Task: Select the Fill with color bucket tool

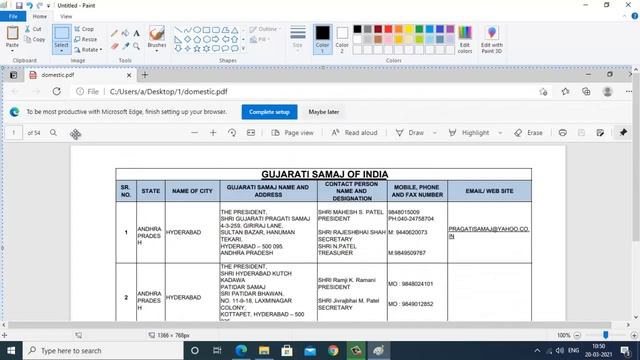Action: point(125,33)
